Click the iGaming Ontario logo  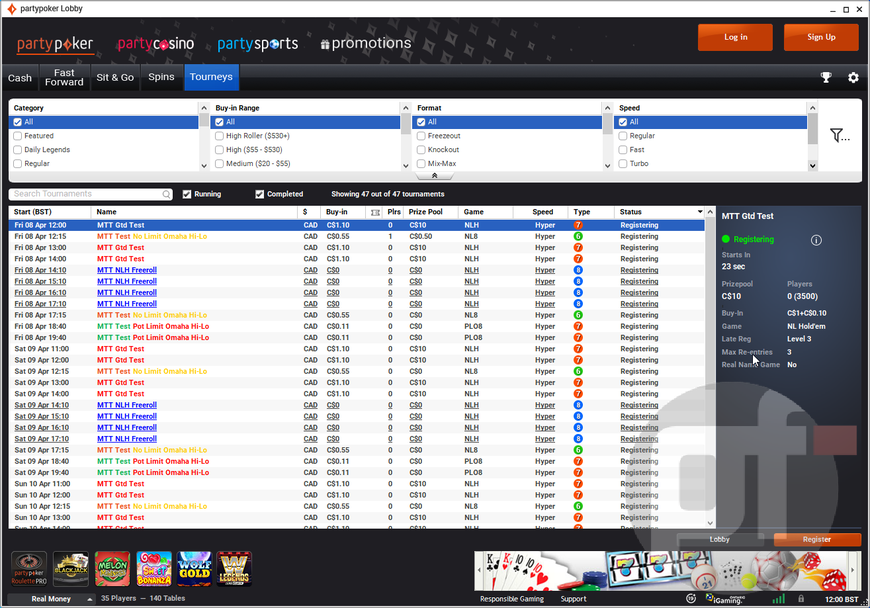click(724, 599)
